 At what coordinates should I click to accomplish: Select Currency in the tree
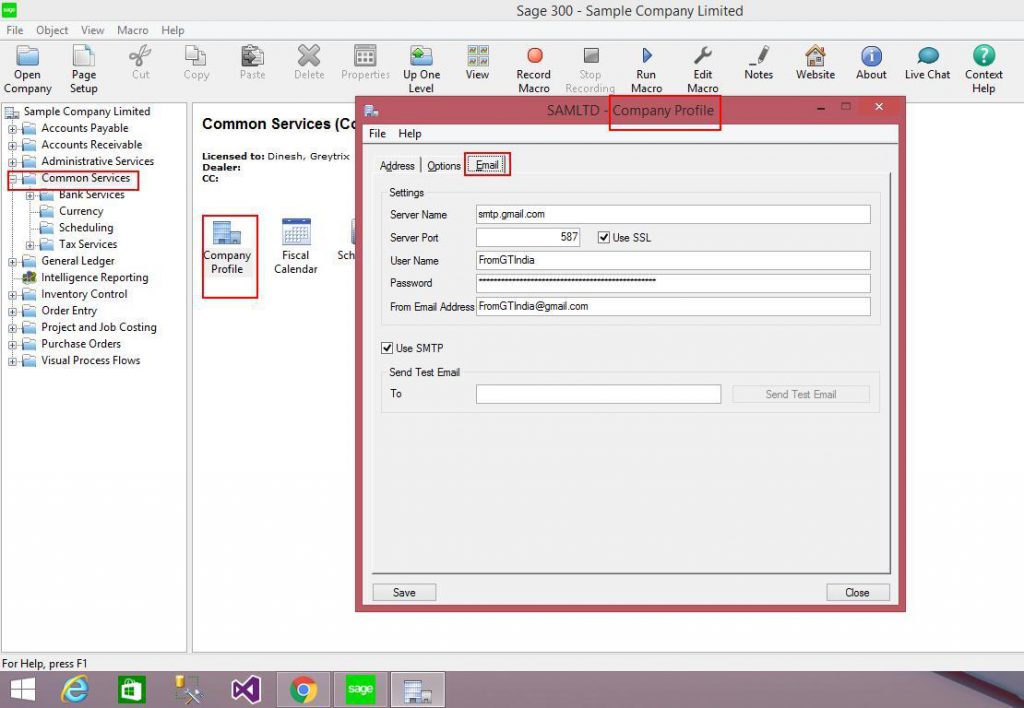81,211
